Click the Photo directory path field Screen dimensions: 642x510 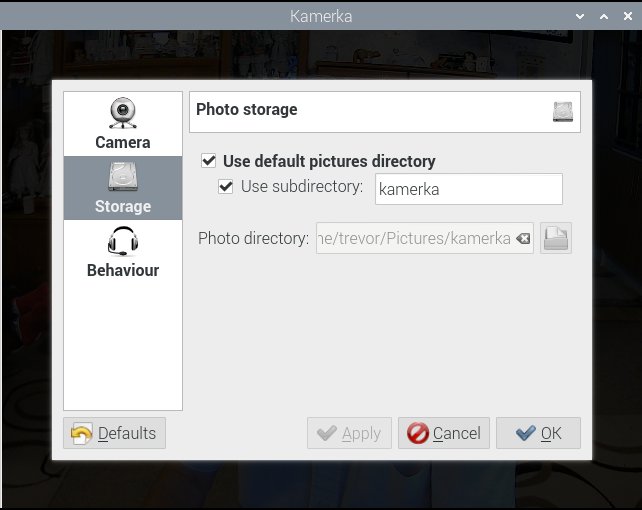425,238
